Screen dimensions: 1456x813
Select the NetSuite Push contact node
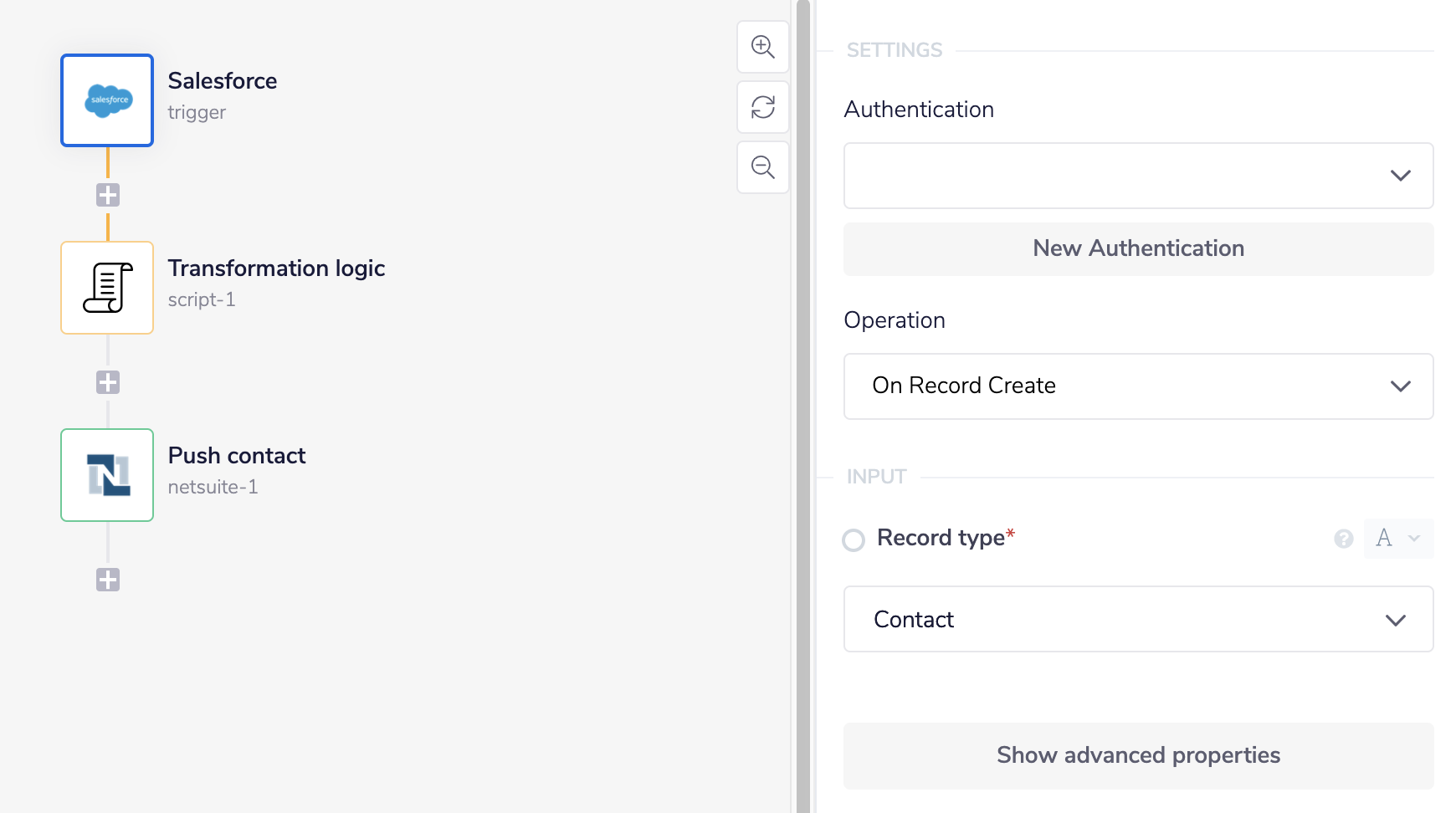pos(106,474)
